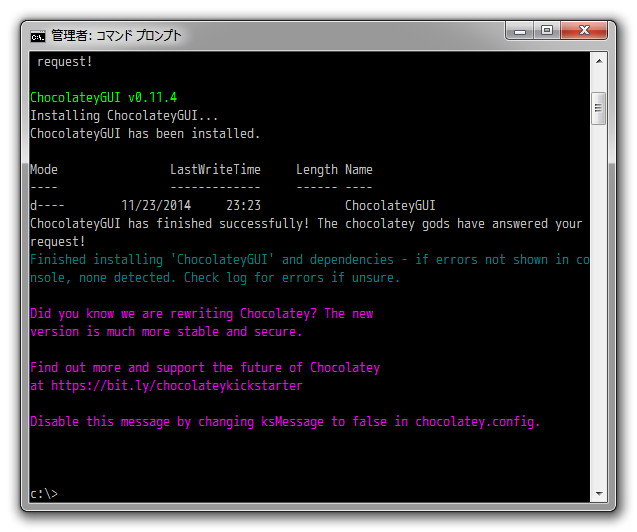Click the empty scrollbar track below the thumb
The height and width of the screenshot is (532, 637).
coord(598,300)
